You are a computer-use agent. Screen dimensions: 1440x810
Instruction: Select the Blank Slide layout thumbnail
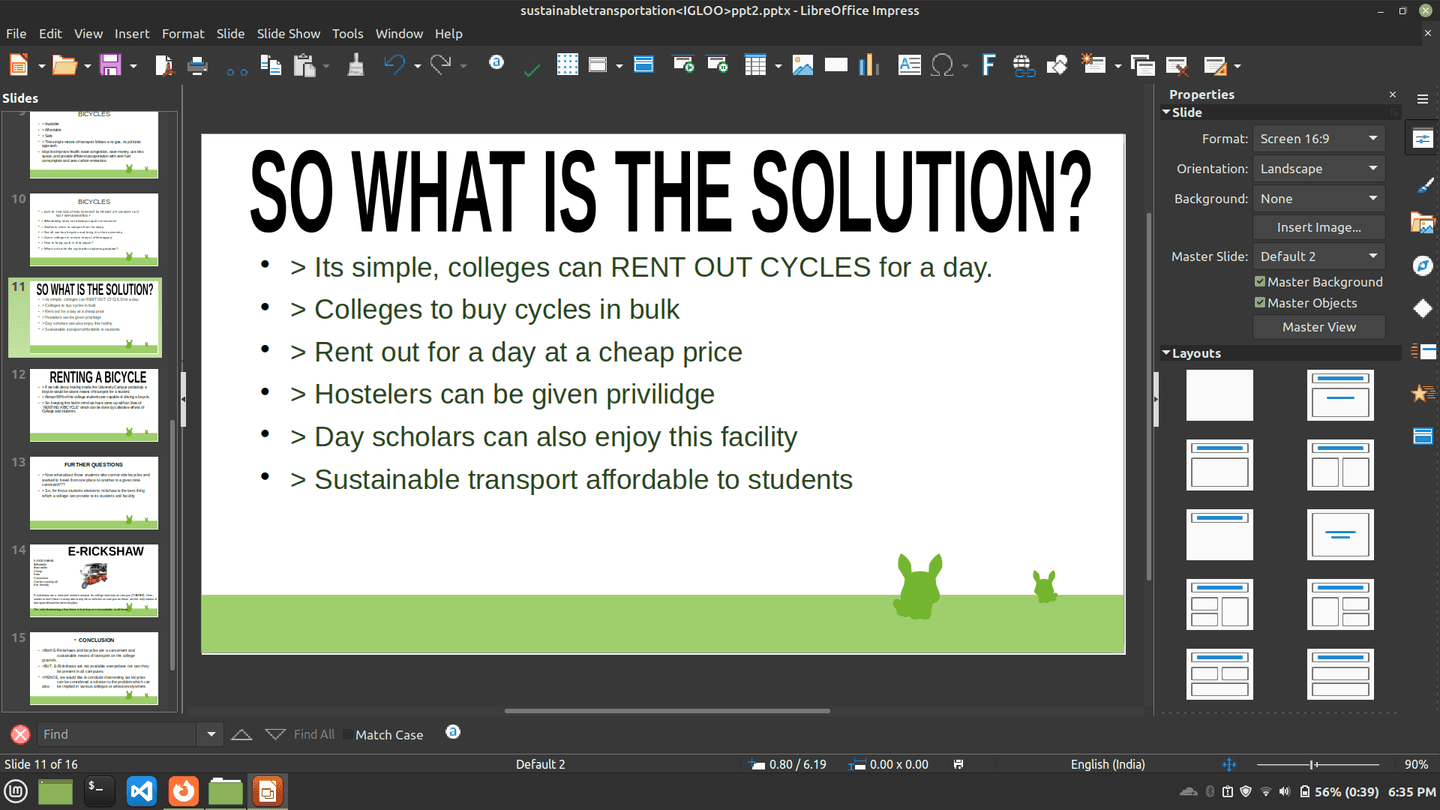click(x=1219, y=395)
